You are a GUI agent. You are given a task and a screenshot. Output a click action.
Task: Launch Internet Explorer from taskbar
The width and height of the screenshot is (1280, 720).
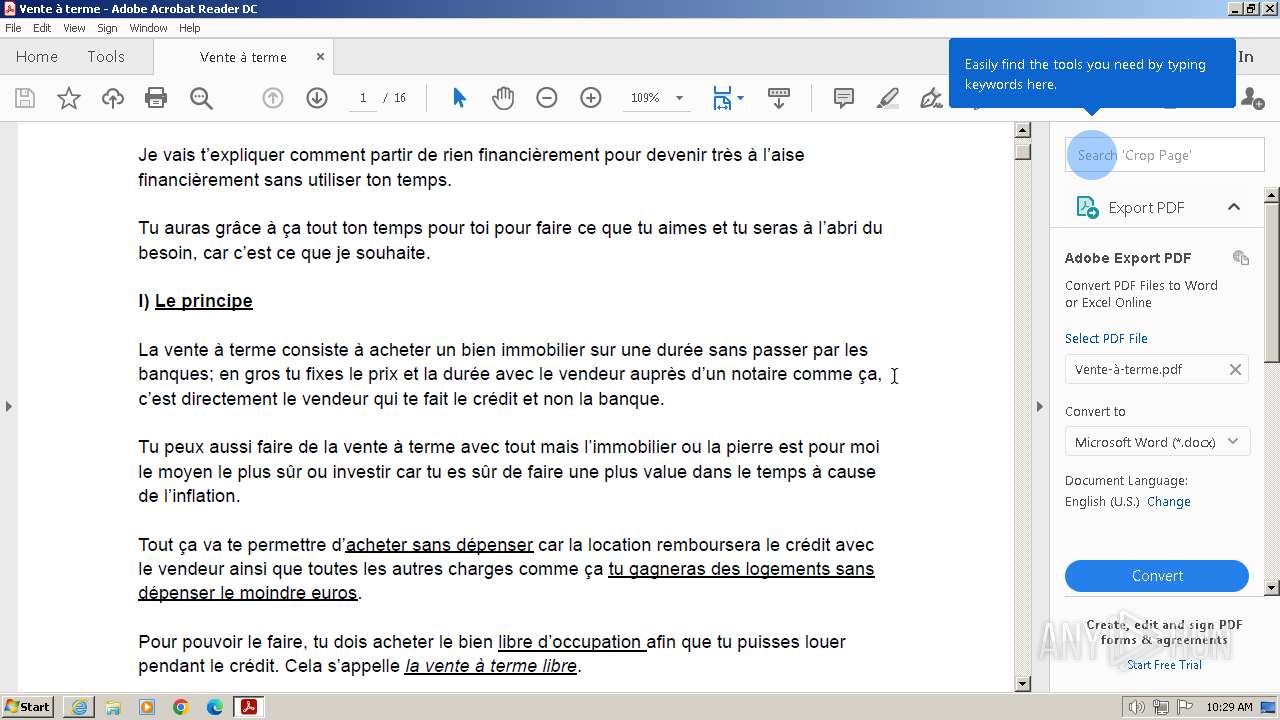pyautogui.click(x=79, y=707)
